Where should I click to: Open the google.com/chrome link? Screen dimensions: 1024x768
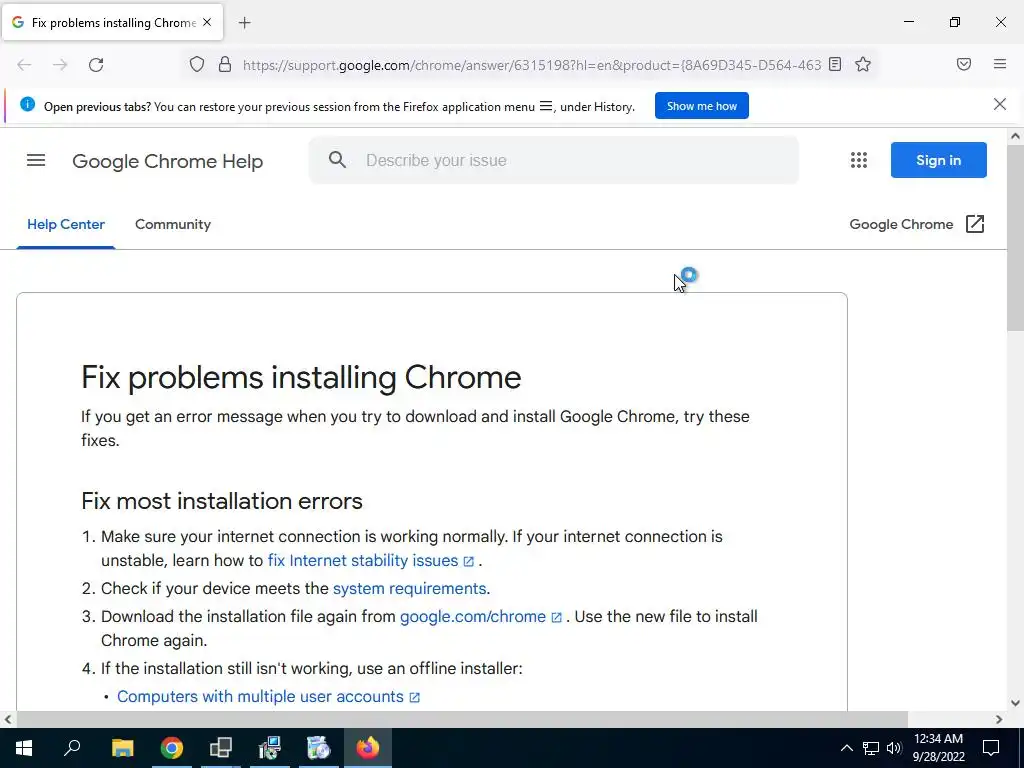coord(480,616)
